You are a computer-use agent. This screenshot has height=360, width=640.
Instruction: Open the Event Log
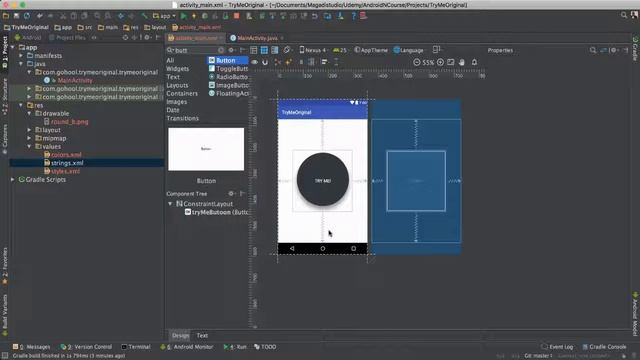point(557,347)
